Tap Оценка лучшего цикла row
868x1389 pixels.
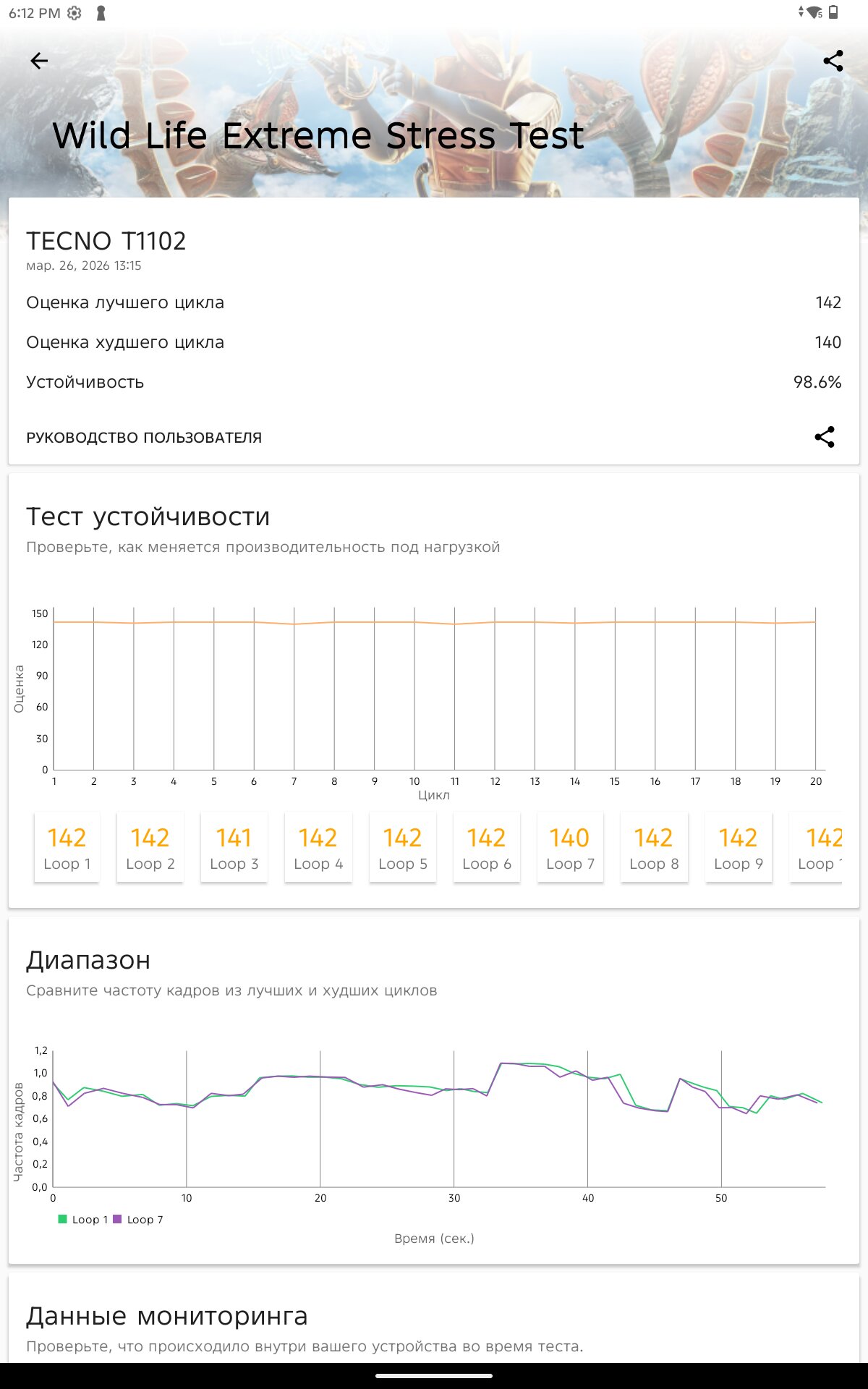point(434,302)
